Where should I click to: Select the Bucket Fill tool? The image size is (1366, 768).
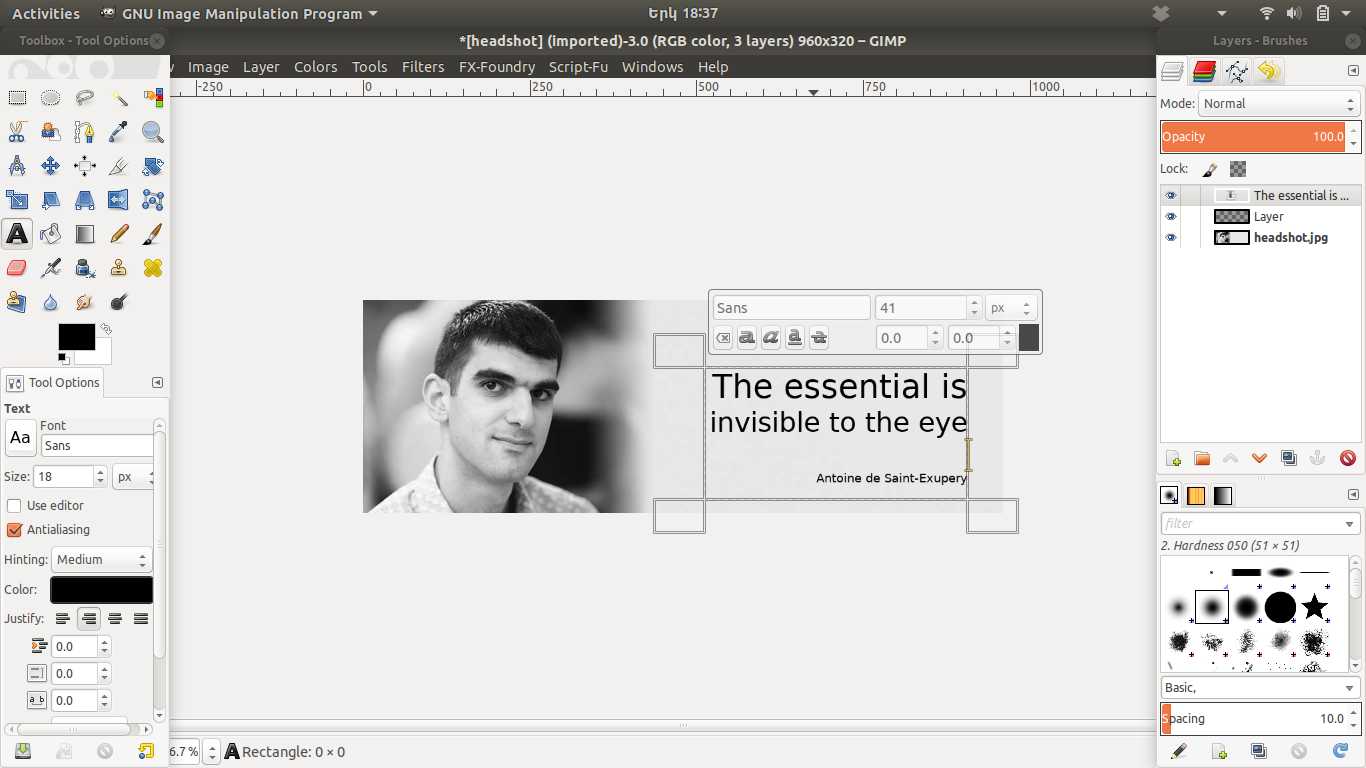point(51,234)
